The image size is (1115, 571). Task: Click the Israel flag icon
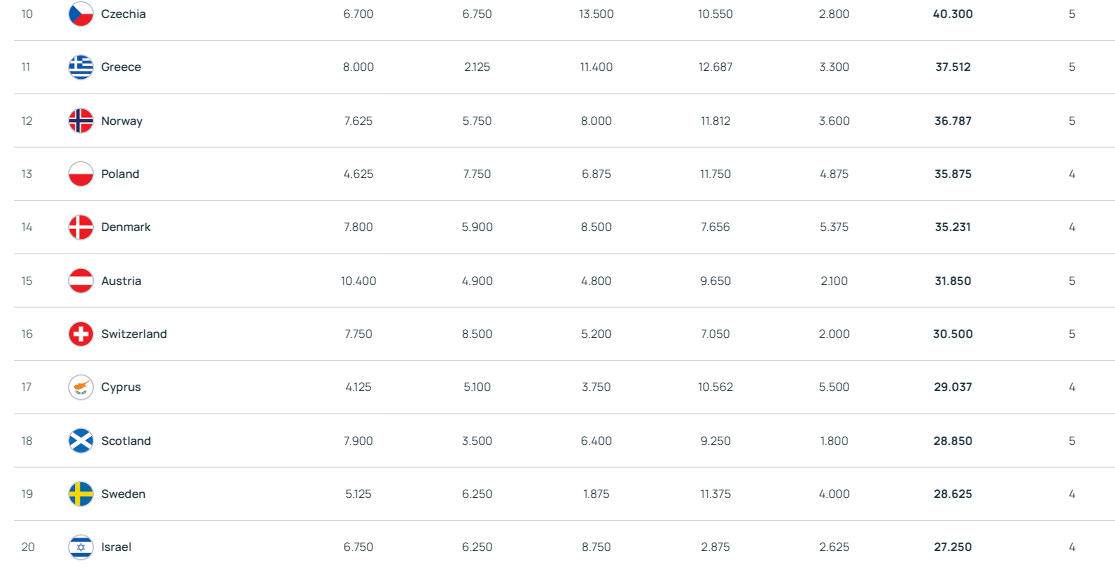click(81, 547)
